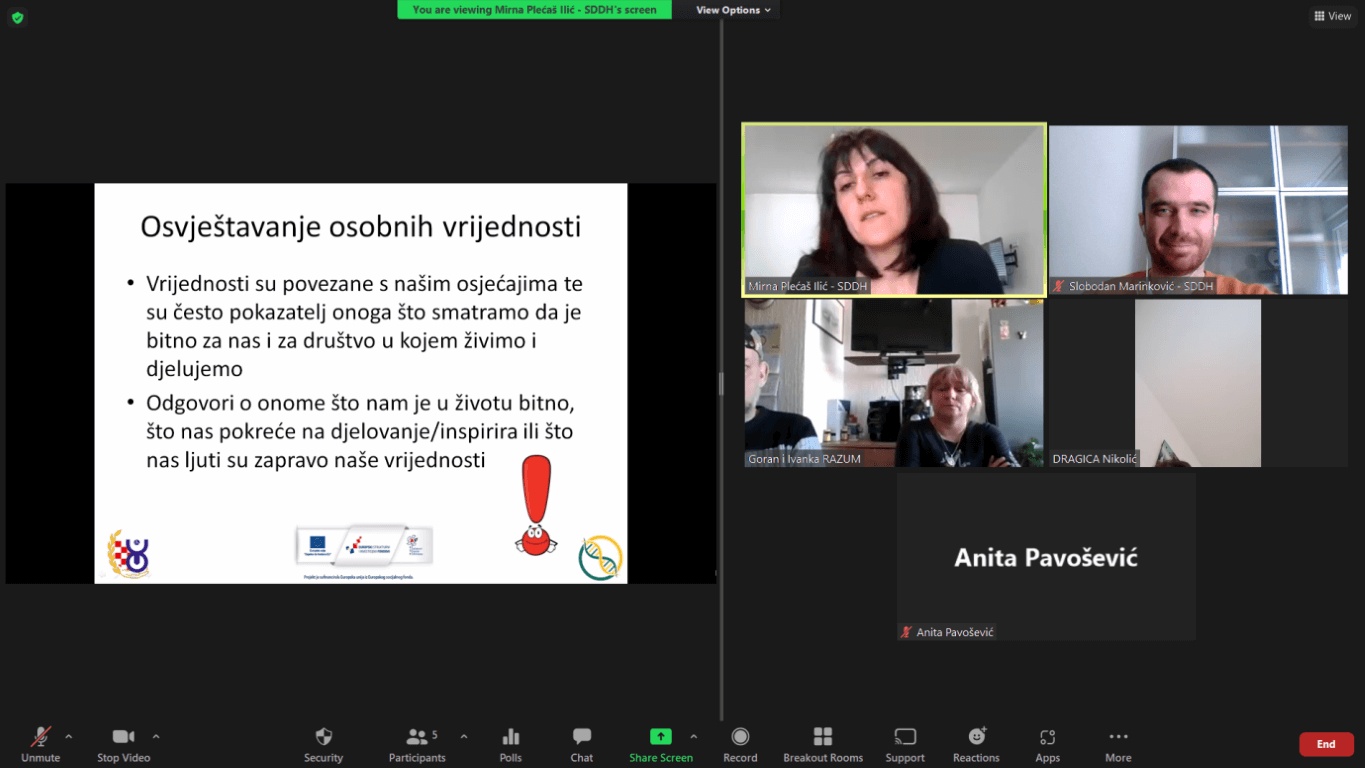Viewport: 1365px width, 768px height.
Task: Click the red End button
Action: (1326, 744)
